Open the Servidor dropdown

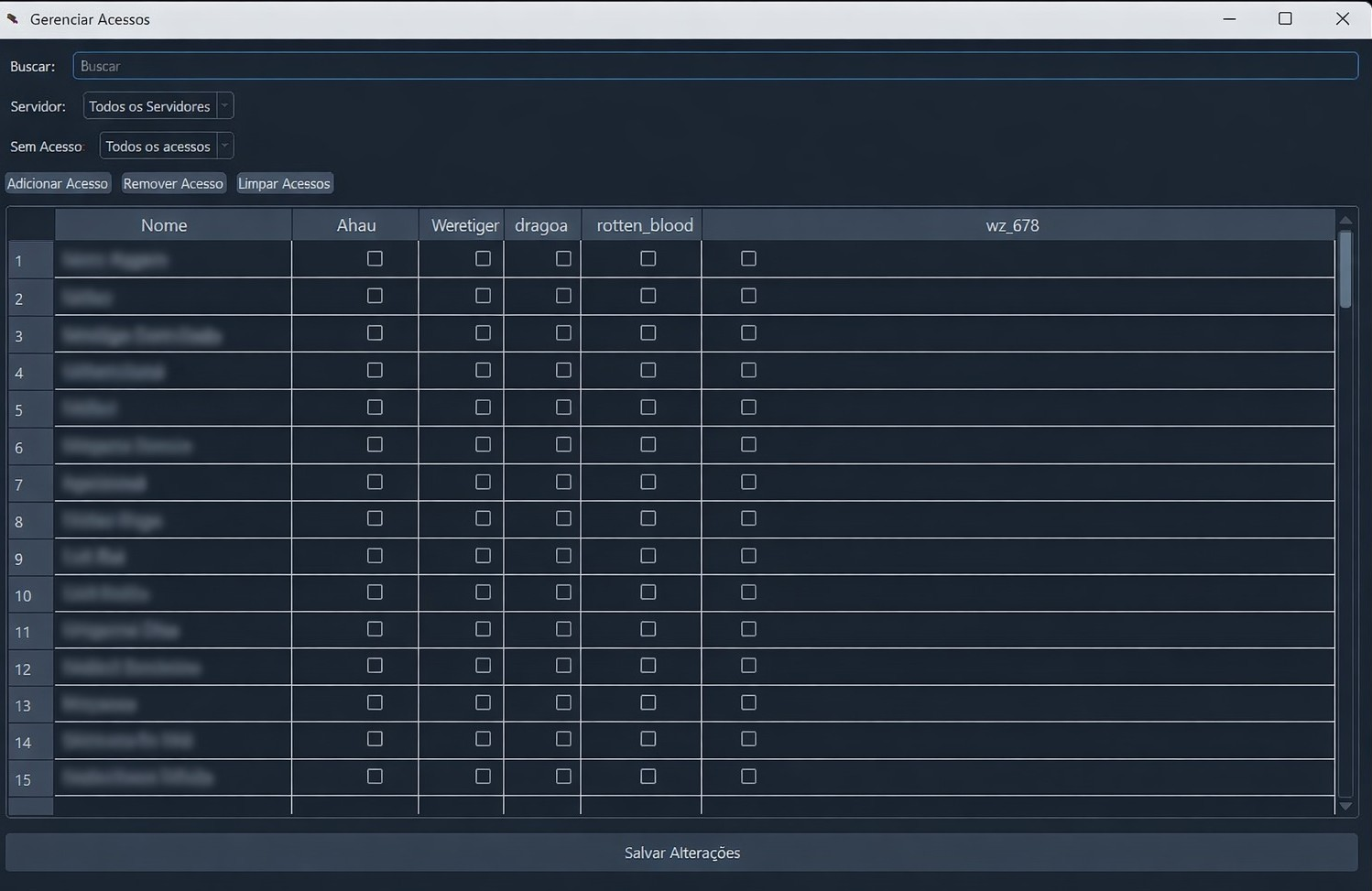158,106
